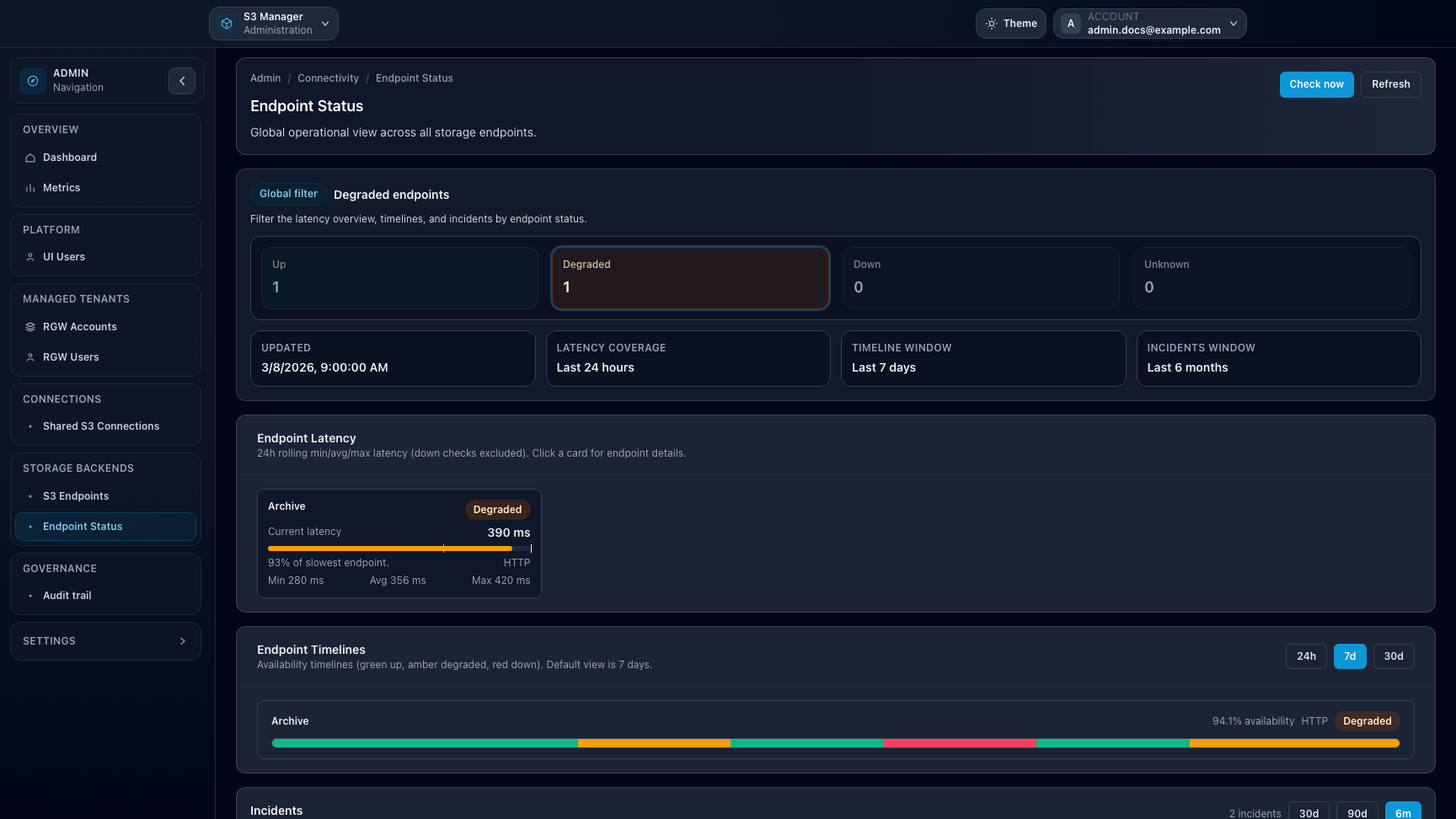Viewport: 1456px width, 819px height.
Task: Select the RGW Users icon
Action: point(30,356)
